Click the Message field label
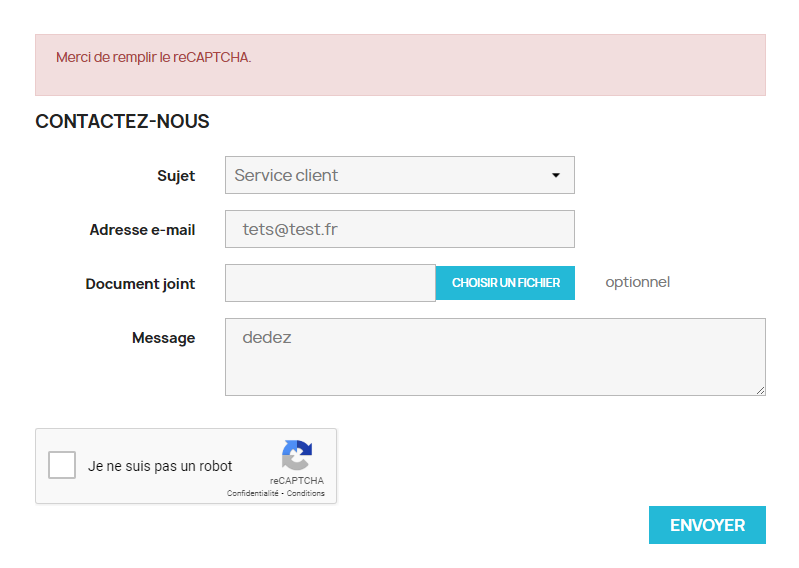 [x=163, y=338]
